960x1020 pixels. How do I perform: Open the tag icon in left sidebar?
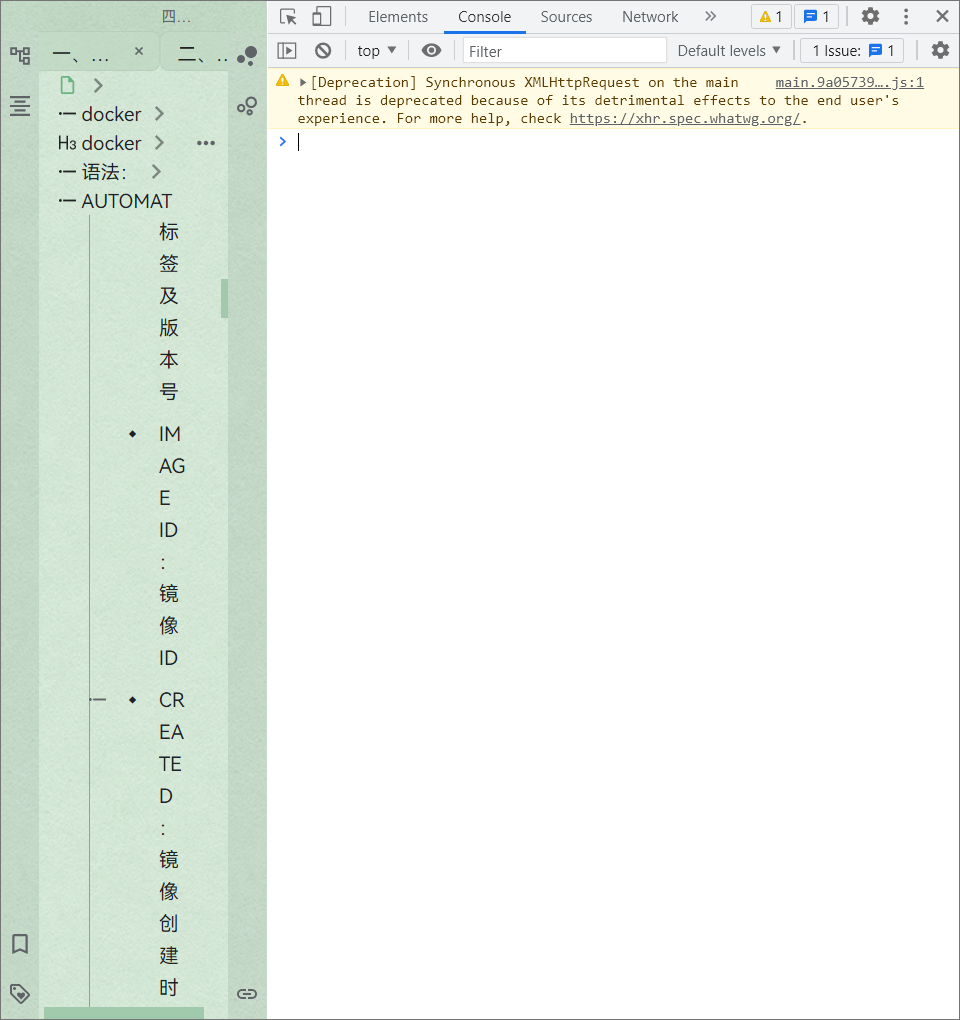click(20, 993)
